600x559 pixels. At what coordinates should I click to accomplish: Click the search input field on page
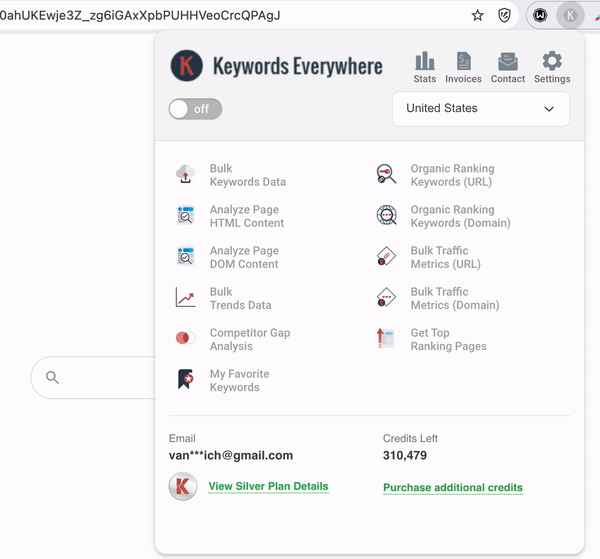pyautogui.click(x=93, y=378)
